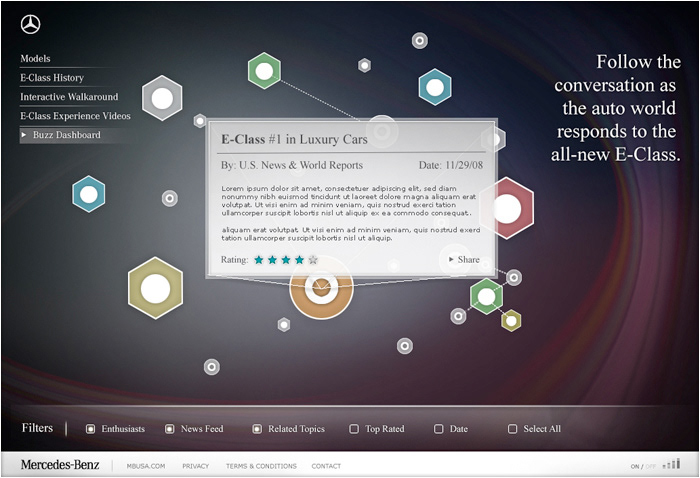Screen dimensions: 700x478
Task: Select the small olive hexagon node
Action: pyautogui.click(x=511, y=320)
